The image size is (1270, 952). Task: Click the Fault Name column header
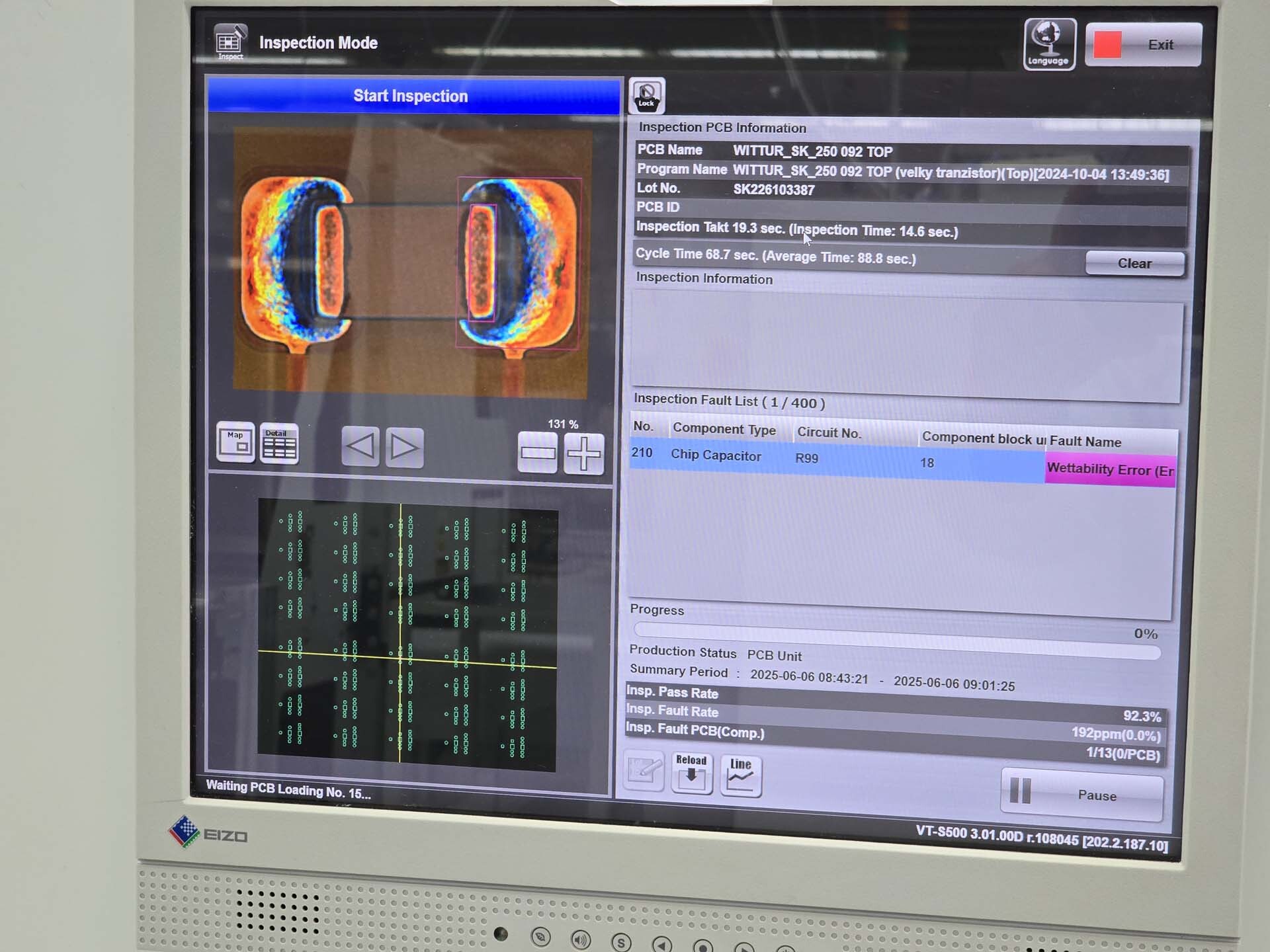point(1085,441)
